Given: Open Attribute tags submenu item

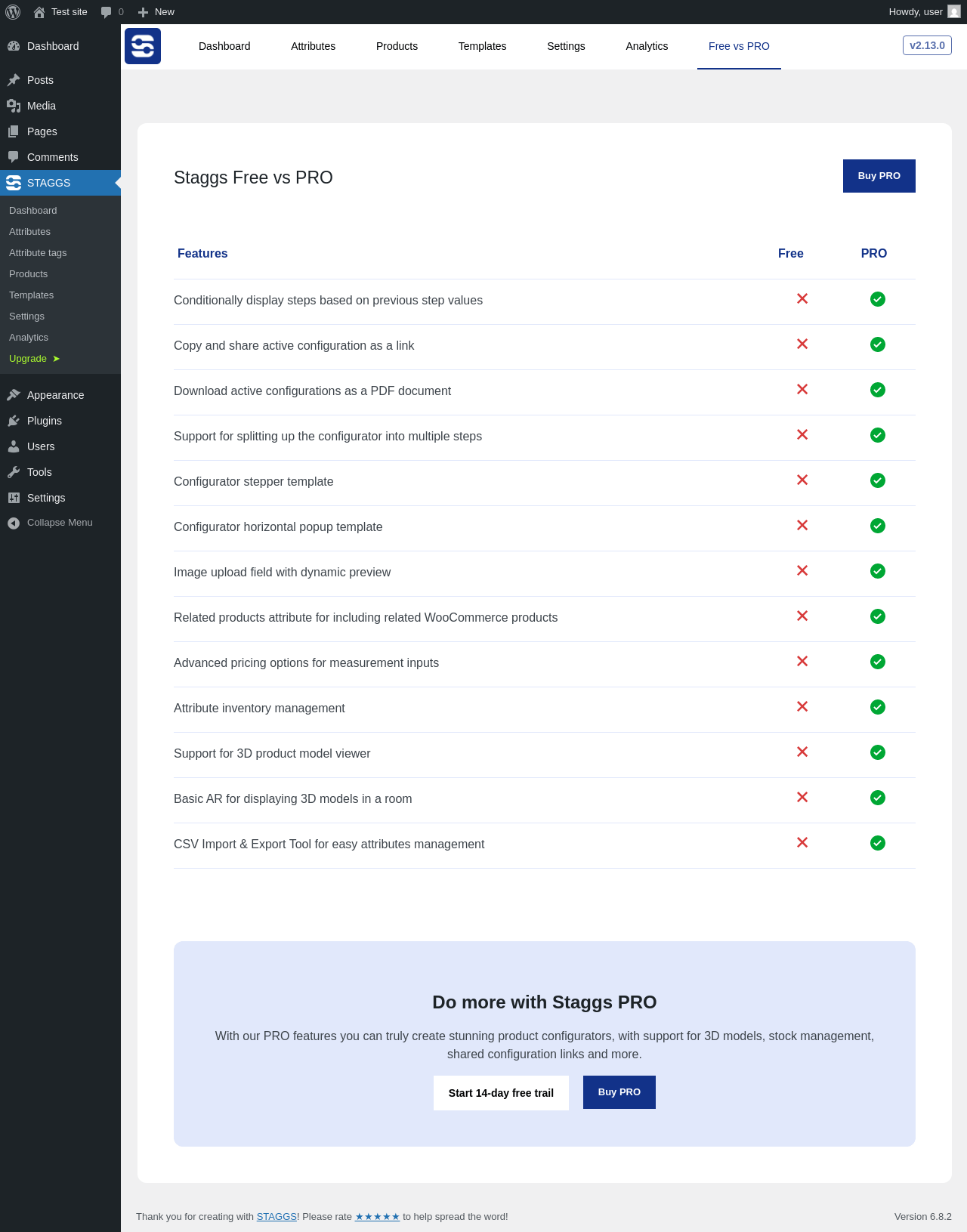Looking at the screenshot, I should point(38,253).
